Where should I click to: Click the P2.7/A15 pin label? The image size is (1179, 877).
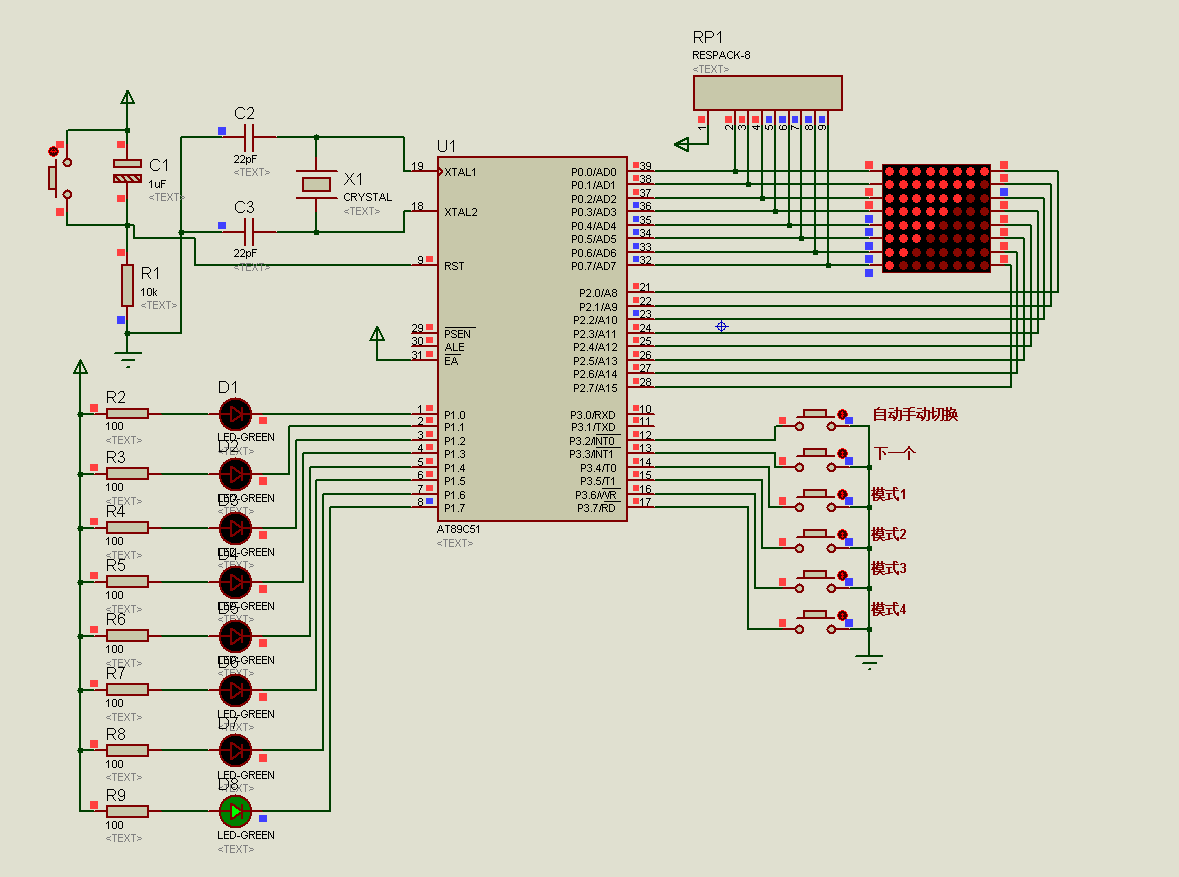click(x=595, y=388)
